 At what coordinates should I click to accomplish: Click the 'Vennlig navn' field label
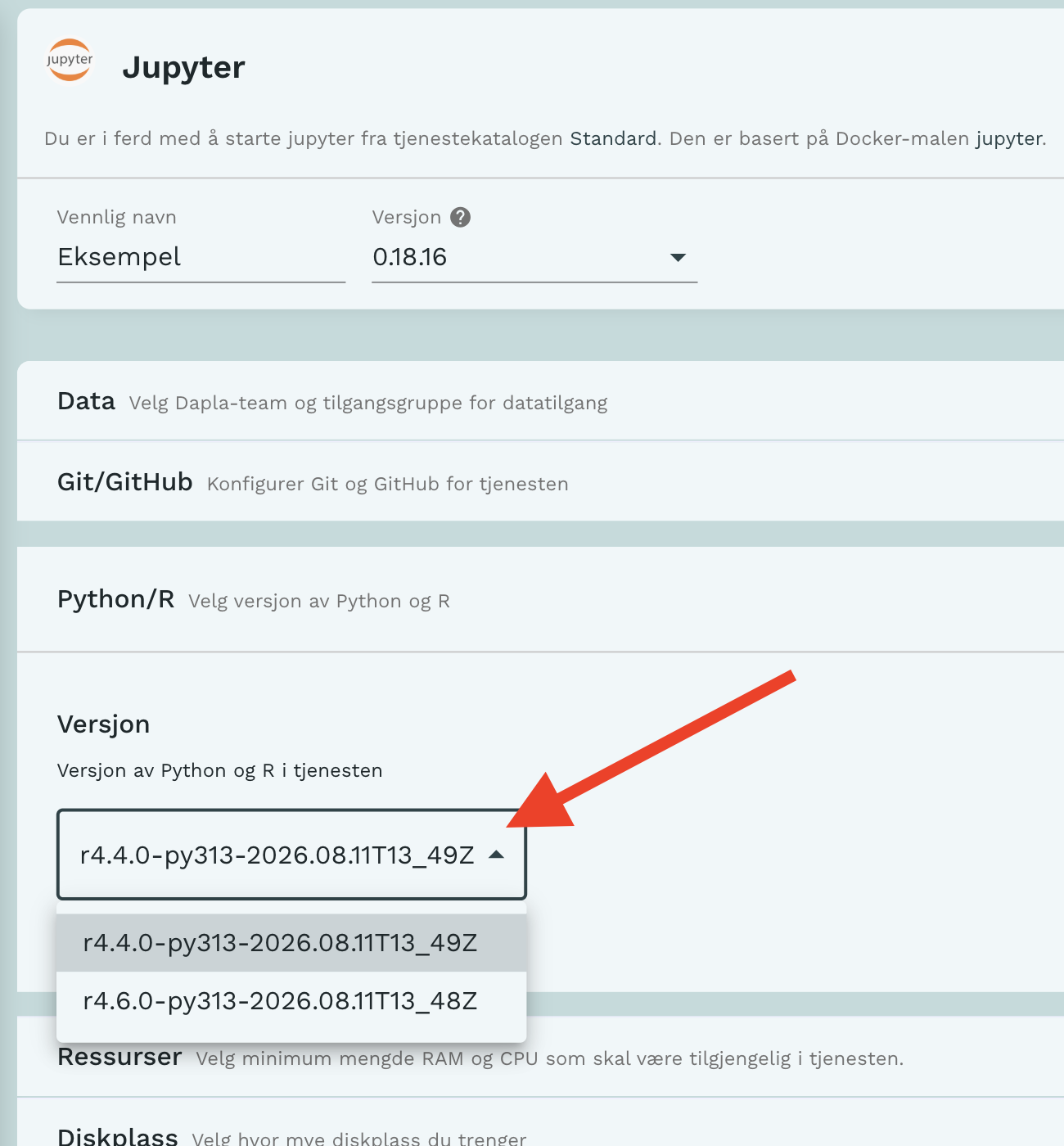point(117,217)
